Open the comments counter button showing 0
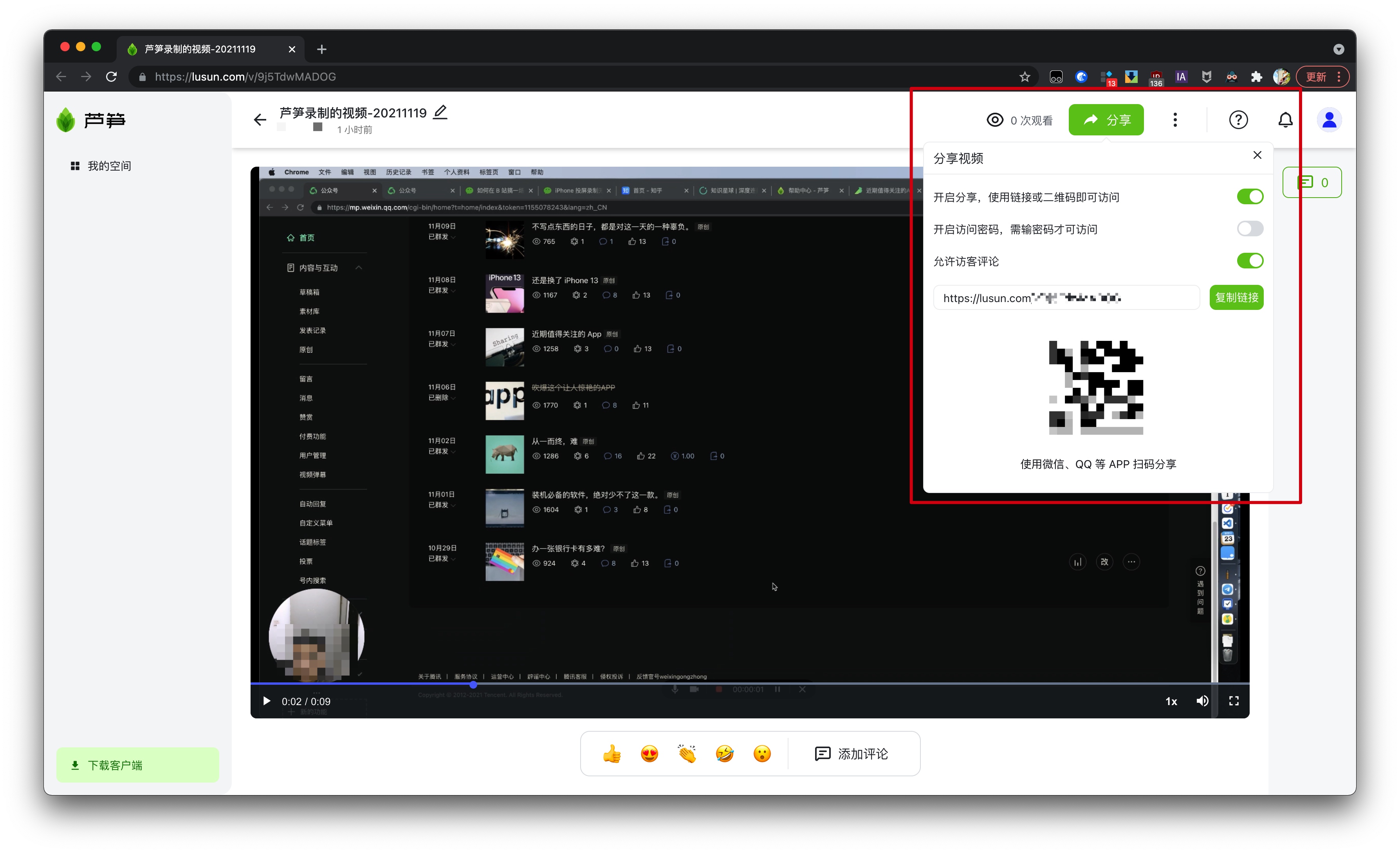1400x853 pixels. (x=1312, y=182)
